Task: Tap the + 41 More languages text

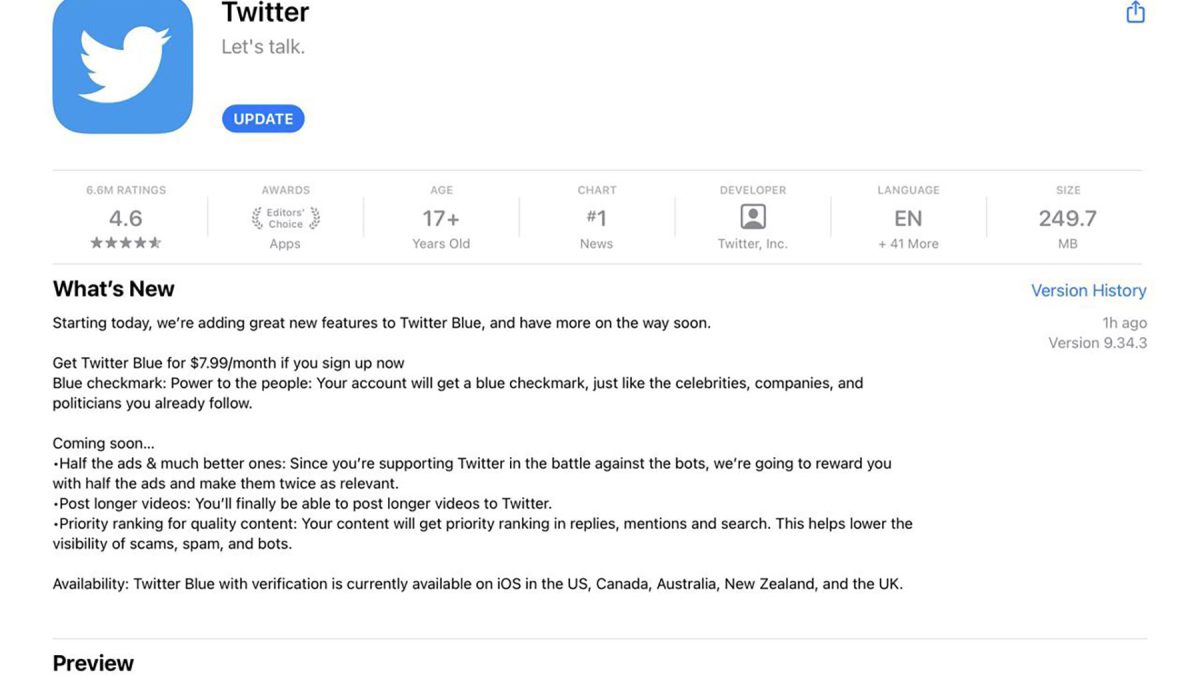Action: pyautogui.click(x=908, y=243)
